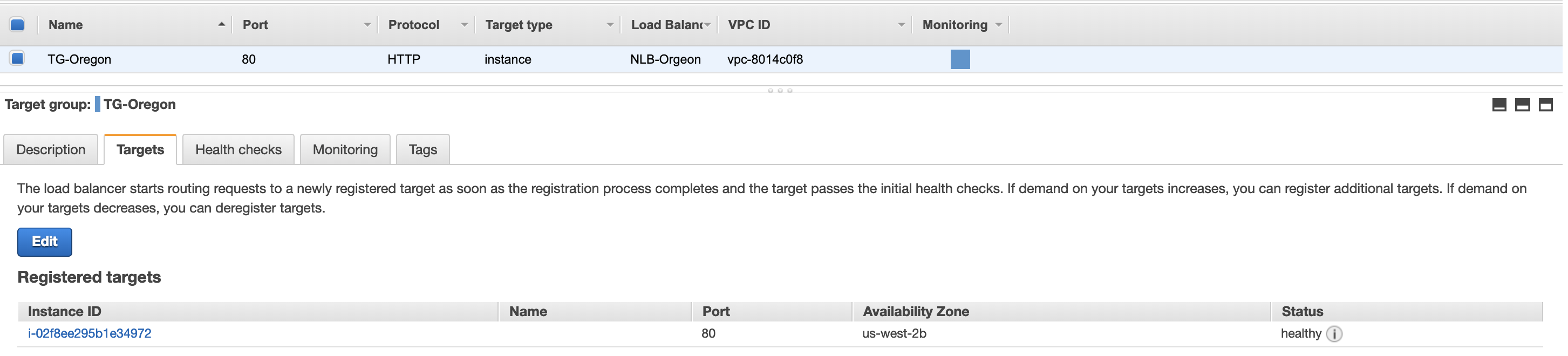Toggle the select-all checkbox in table header

click(17, 25)
